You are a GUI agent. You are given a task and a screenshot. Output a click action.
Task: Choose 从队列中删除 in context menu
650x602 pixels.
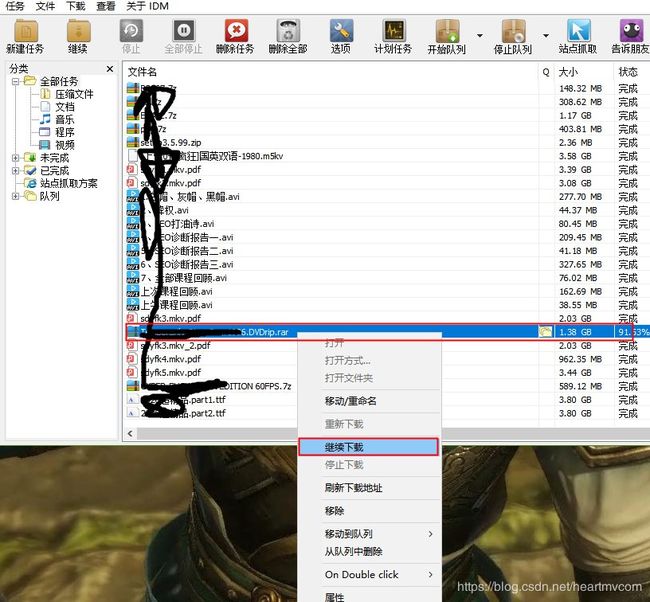tap(368, 551)
